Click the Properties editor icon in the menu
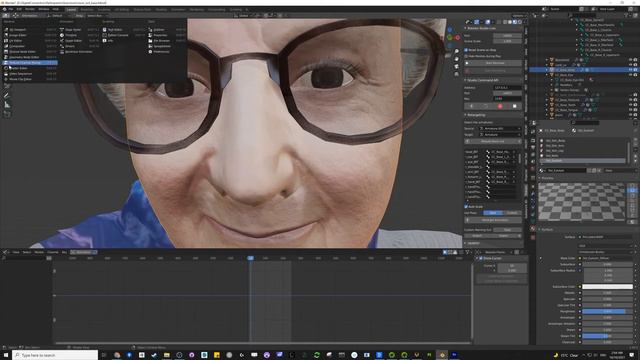640x360 pixels. click(150, 35)
